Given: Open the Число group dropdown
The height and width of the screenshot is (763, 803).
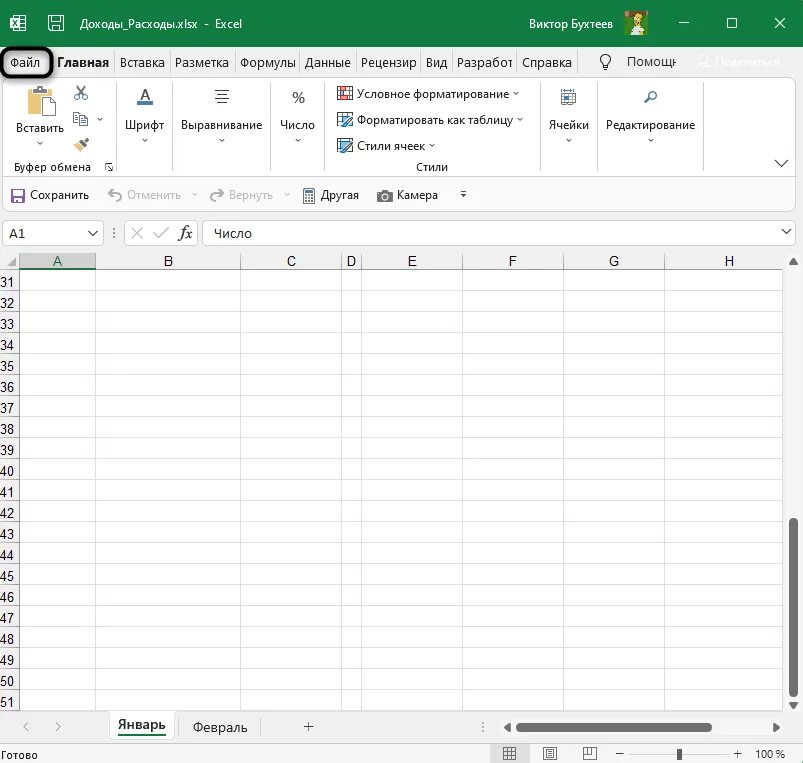Looking at the screenshot, I should pyautogui.click(x=297, y=117).
